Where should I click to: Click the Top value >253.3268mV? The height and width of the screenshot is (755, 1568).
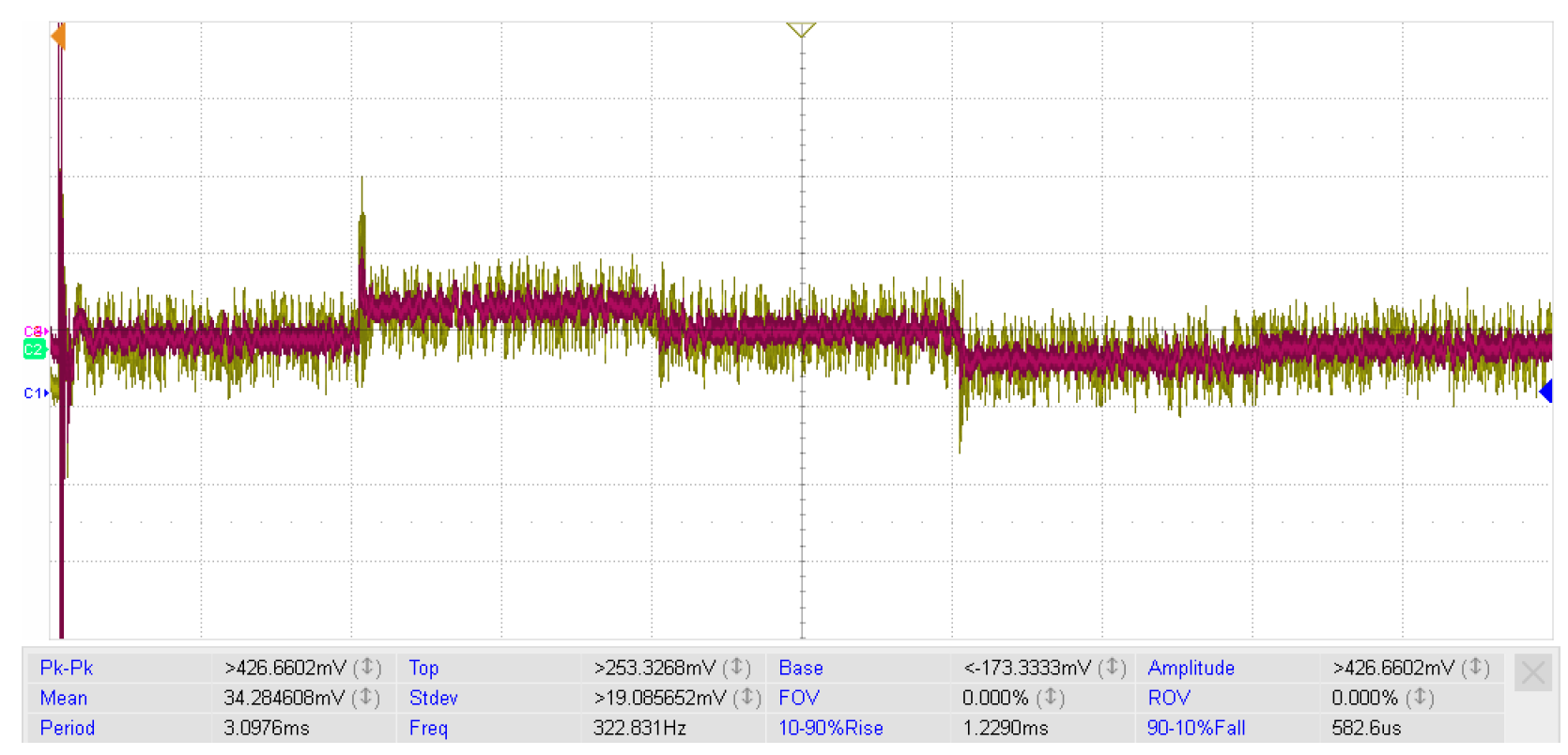point(655,668)
